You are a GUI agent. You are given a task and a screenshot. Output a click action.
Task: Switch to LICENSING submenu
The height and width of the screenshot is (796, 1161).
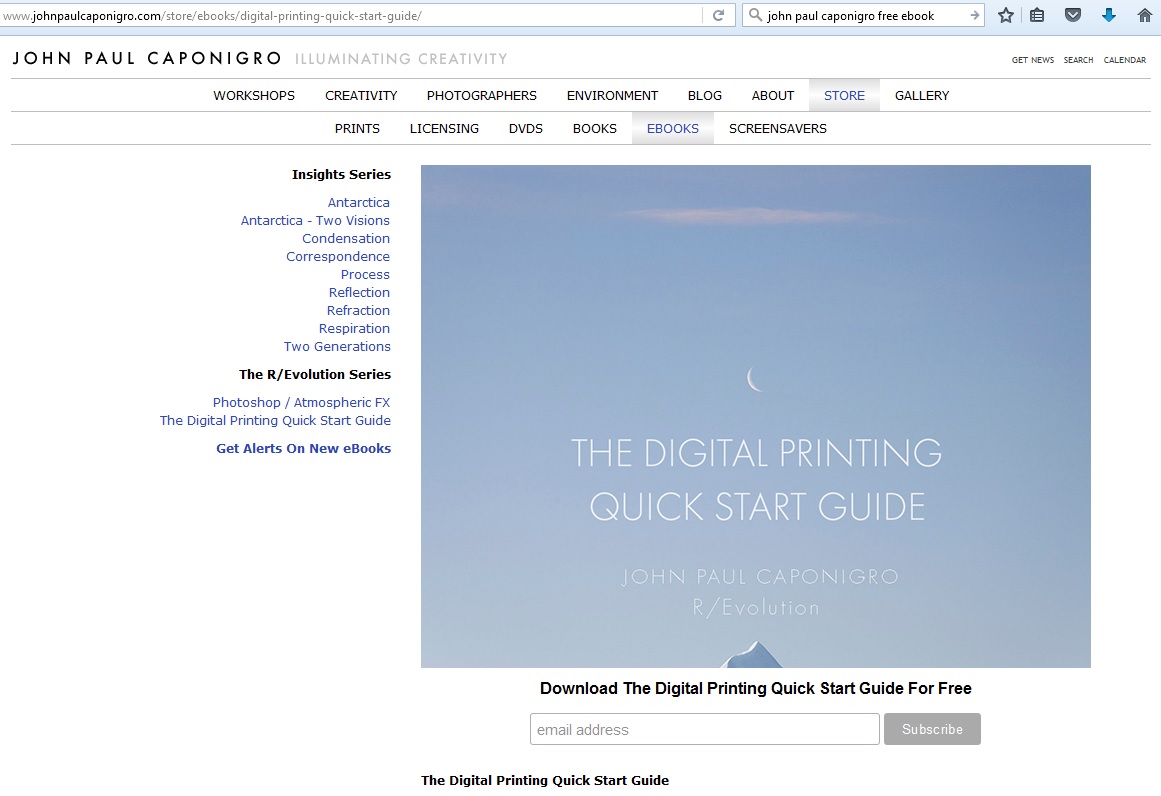tap(444, 128)
